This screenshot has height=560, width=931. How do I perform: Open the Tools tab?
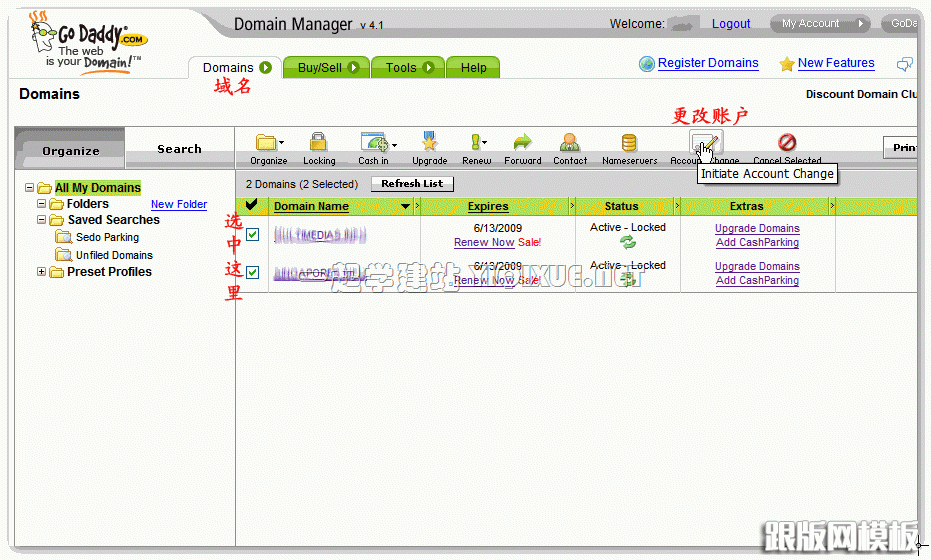(408, 68)
